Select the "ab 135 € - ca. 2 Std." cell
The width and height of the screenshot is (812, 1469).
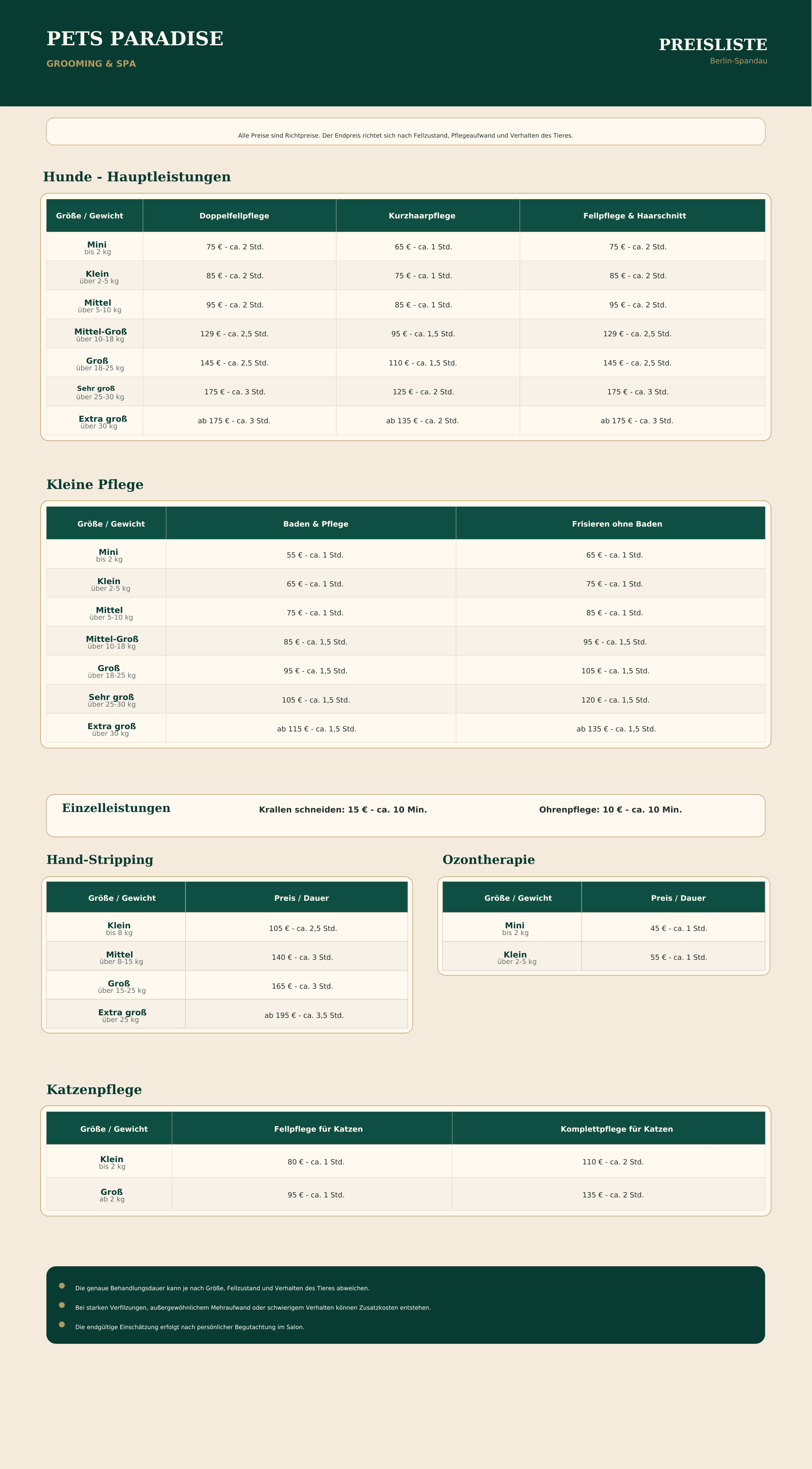click(x=423, y=421)
